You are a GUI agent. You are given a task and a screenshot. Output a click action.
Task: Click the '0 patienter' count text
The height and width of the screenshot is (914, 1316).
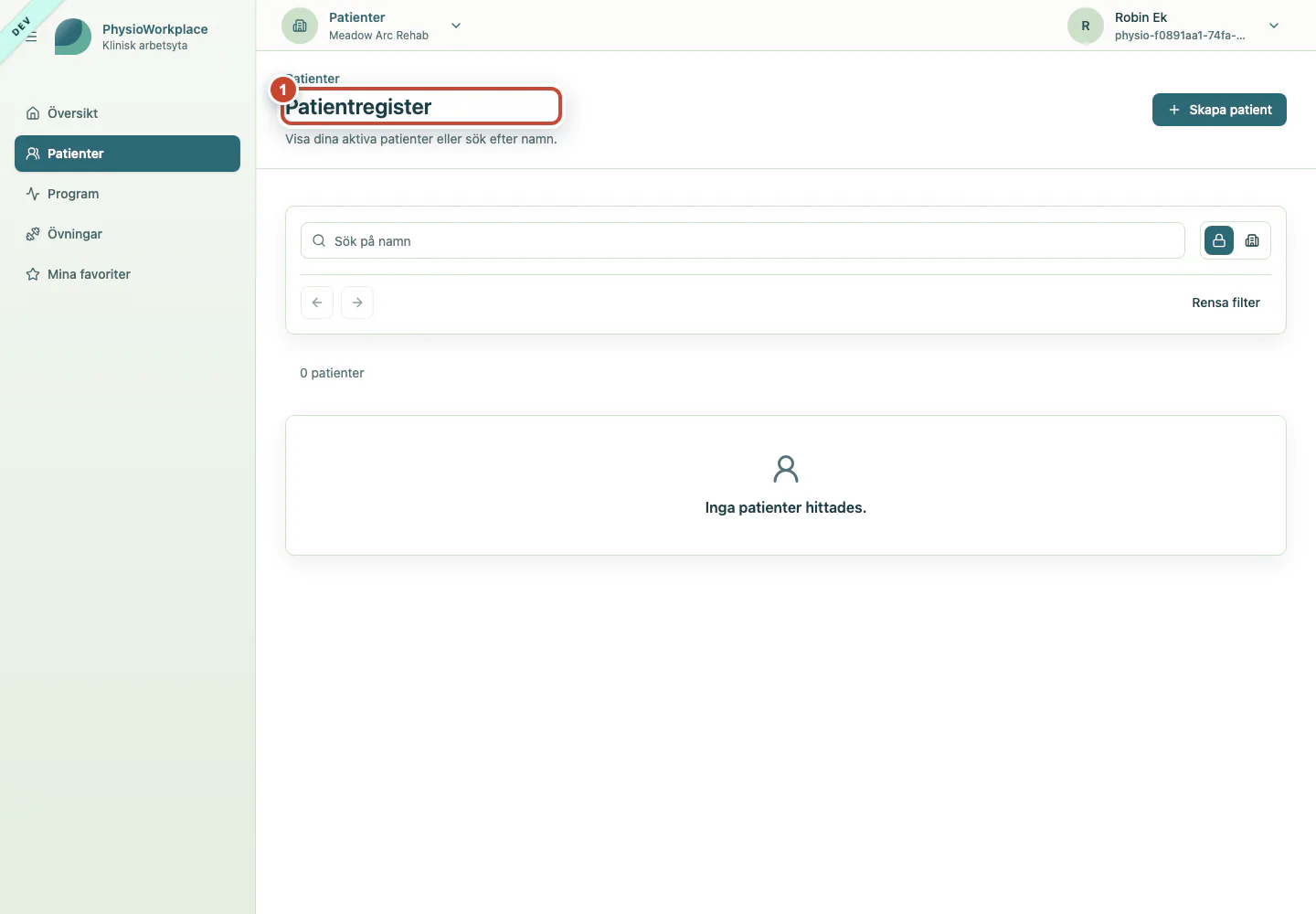coord(332,373)
